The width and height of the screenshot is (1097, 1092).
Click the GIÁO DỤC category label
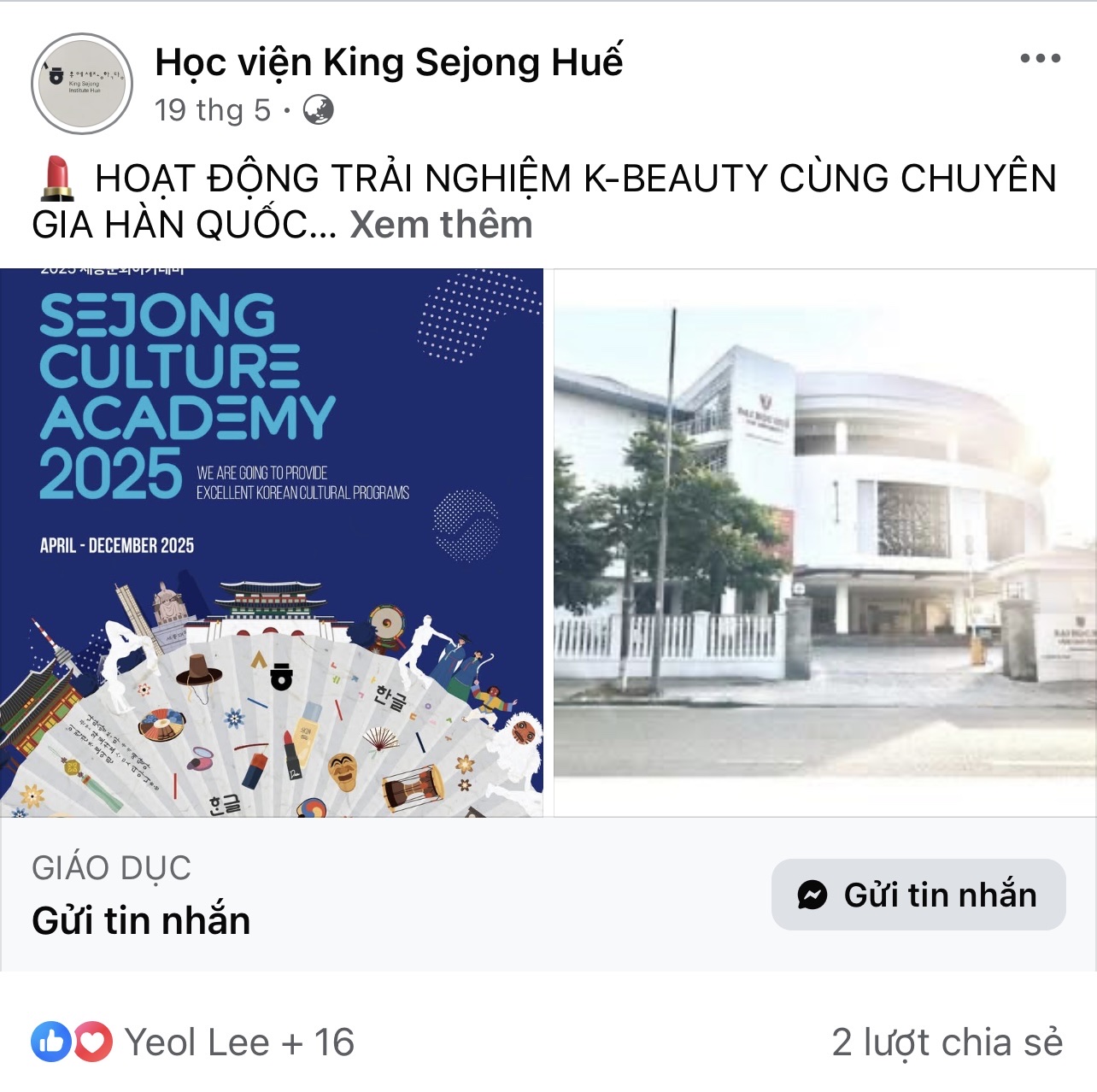(111, 868)
